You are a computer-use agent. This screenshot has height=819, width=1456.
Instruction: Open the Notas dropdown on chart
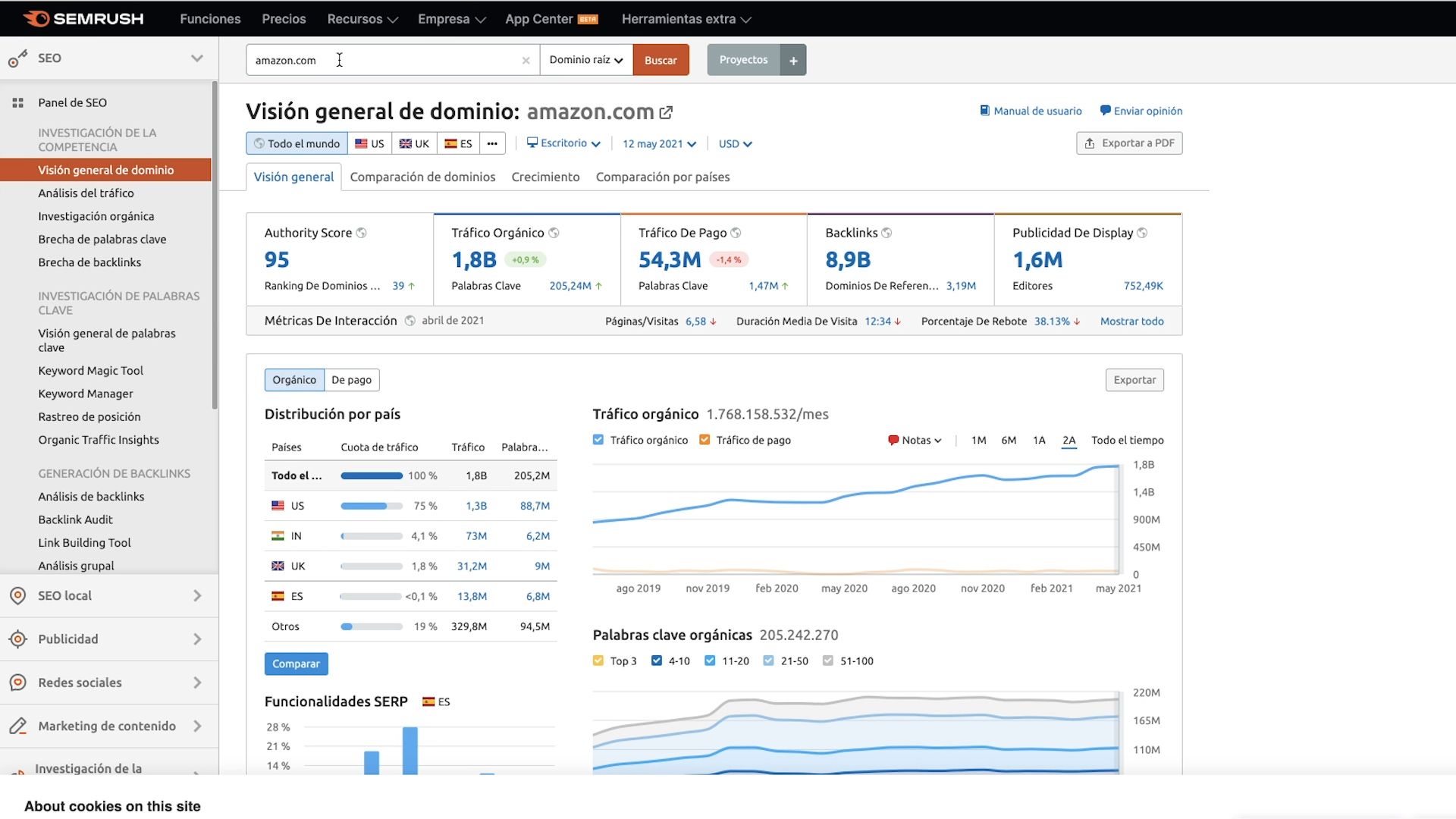point(915,440)
